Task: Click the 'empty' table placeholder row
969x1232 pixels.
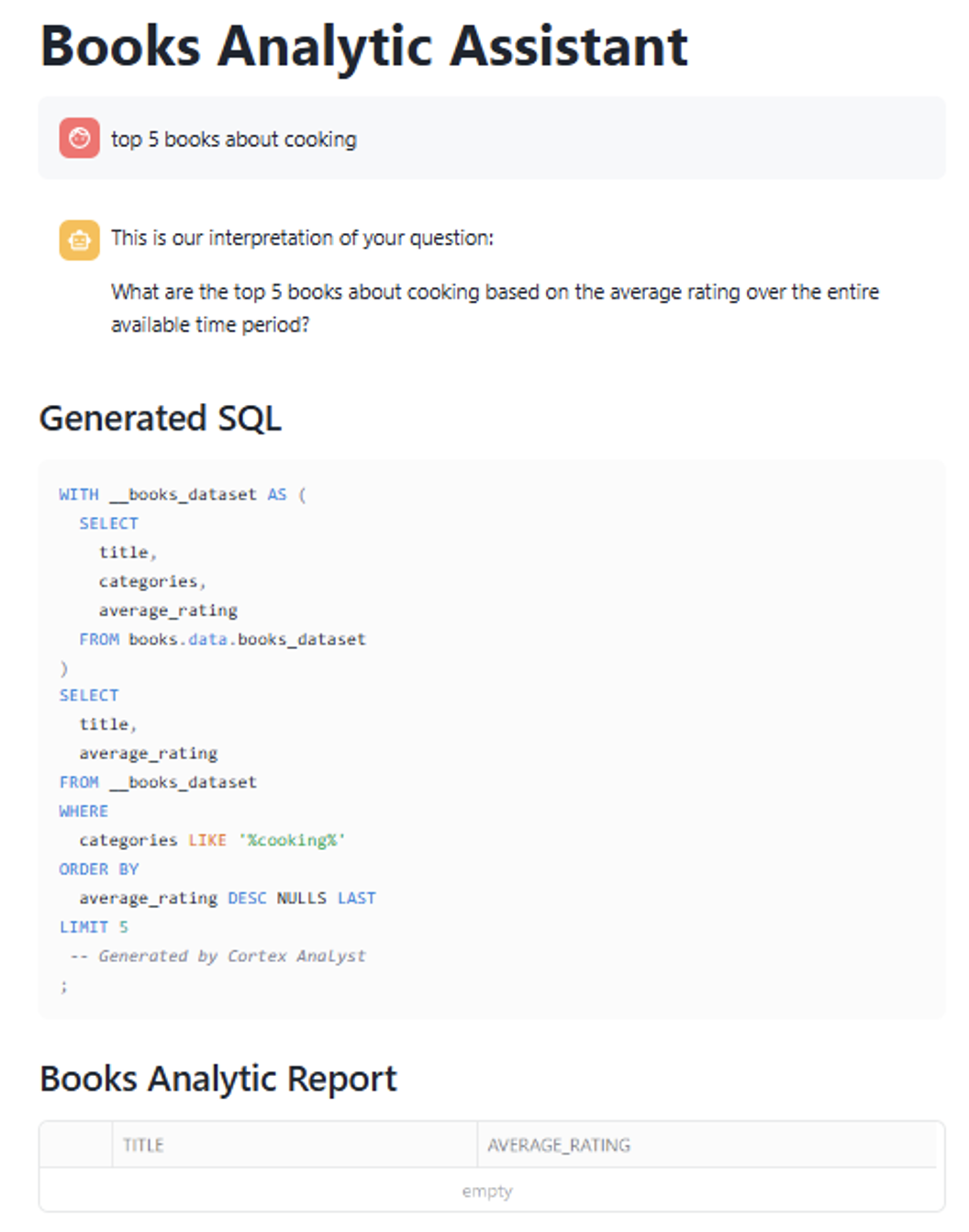Action: point(486,1191)
